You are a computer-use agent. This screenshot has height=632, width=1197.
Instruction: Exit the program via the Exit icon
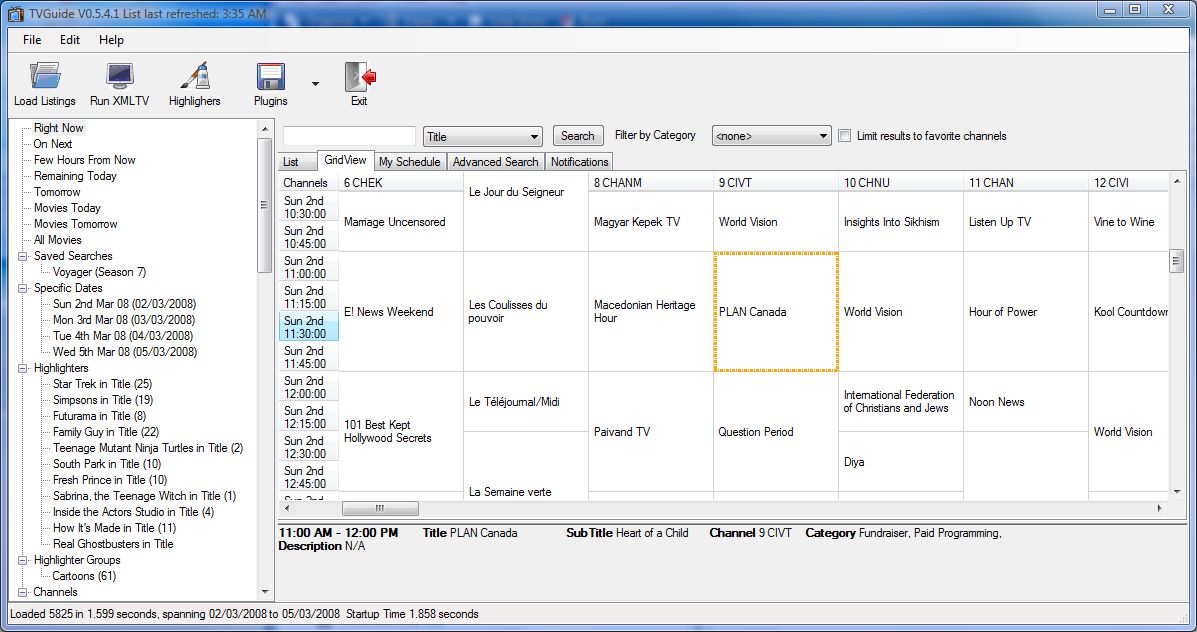(357, 78)
